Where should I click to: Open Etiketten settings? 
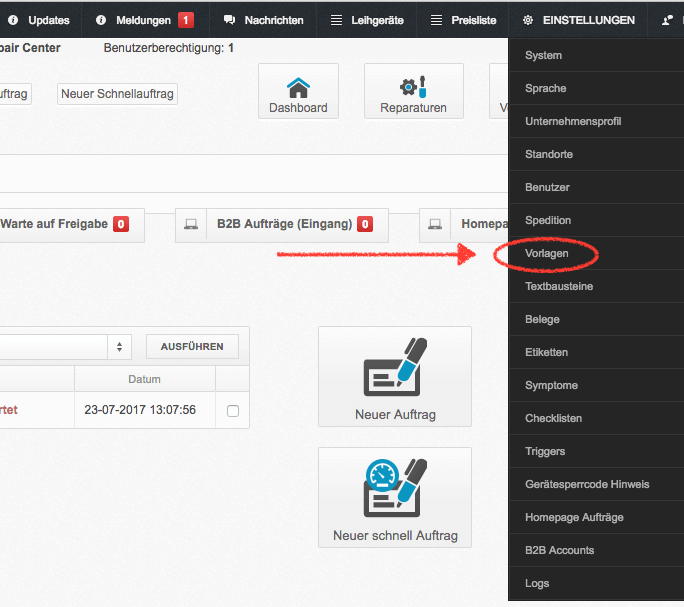point(596,352)
